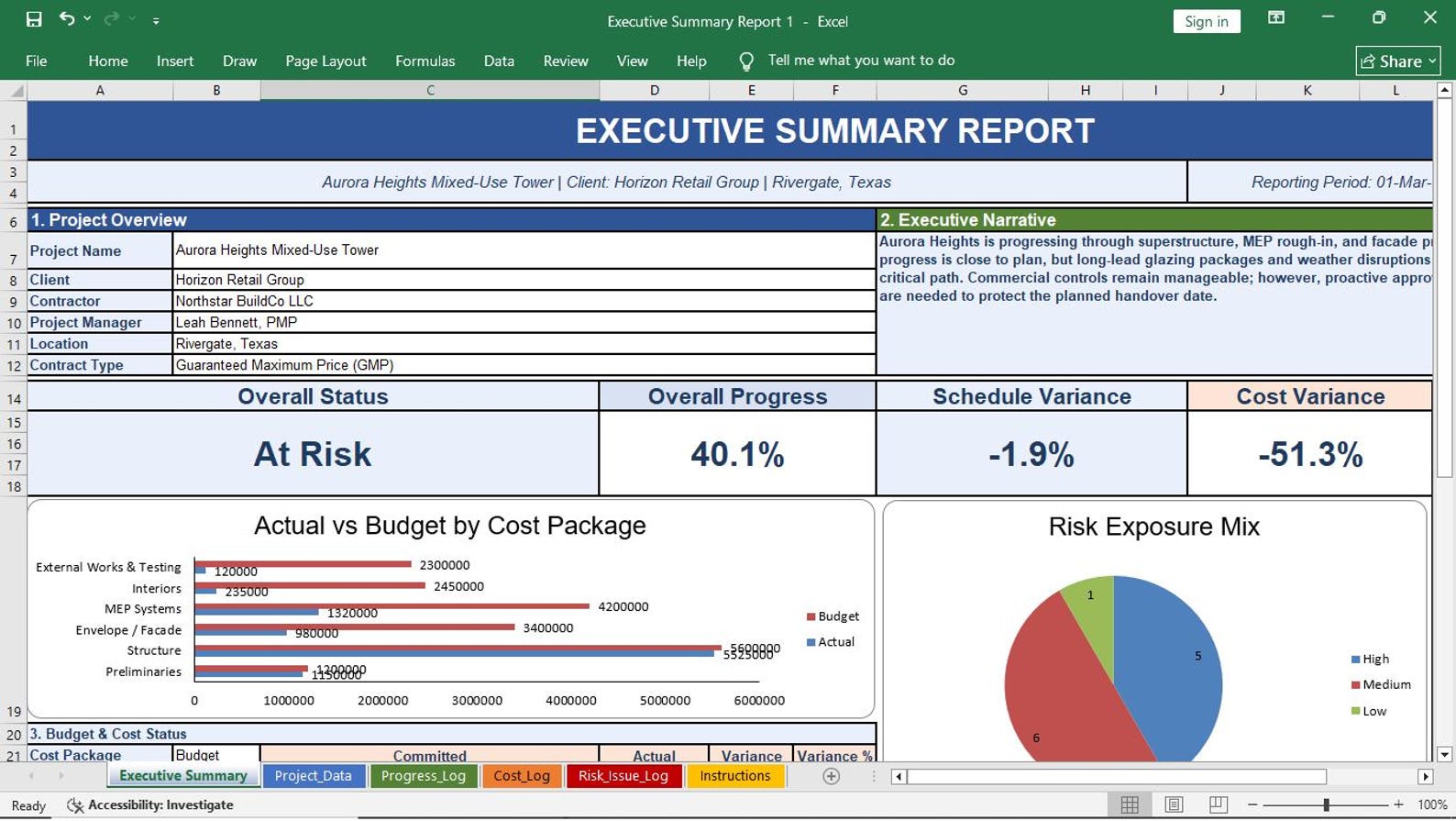This screenshot has width=1456, height=821.
Task: Open the Risk_Issue_Log sheet tab
Action: tap(623, 776)
